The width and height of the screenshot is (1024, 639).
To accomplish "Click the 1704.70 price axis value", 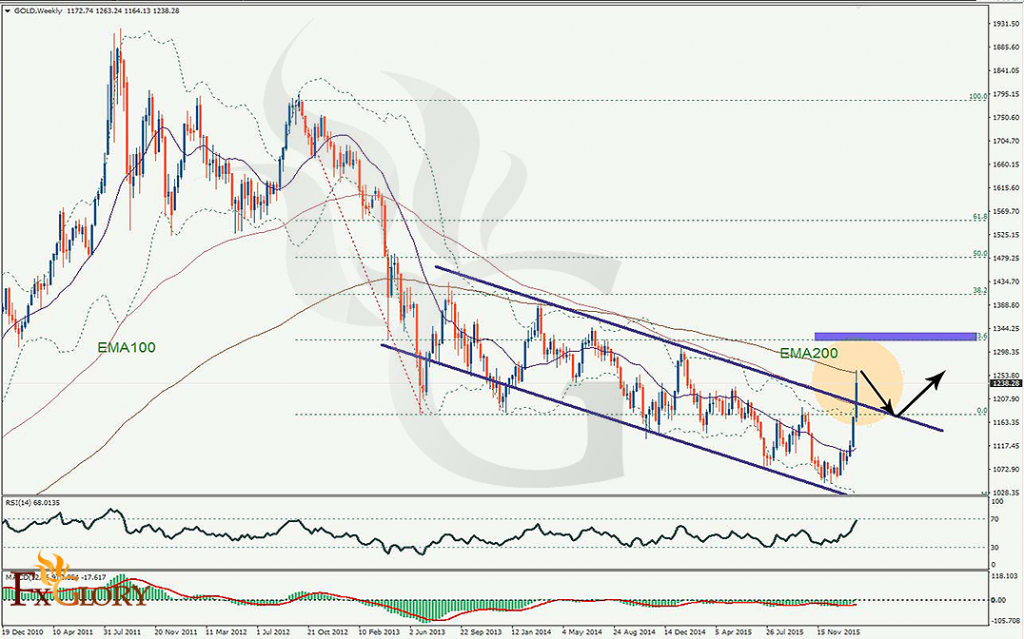I will tap(1006, 141).
